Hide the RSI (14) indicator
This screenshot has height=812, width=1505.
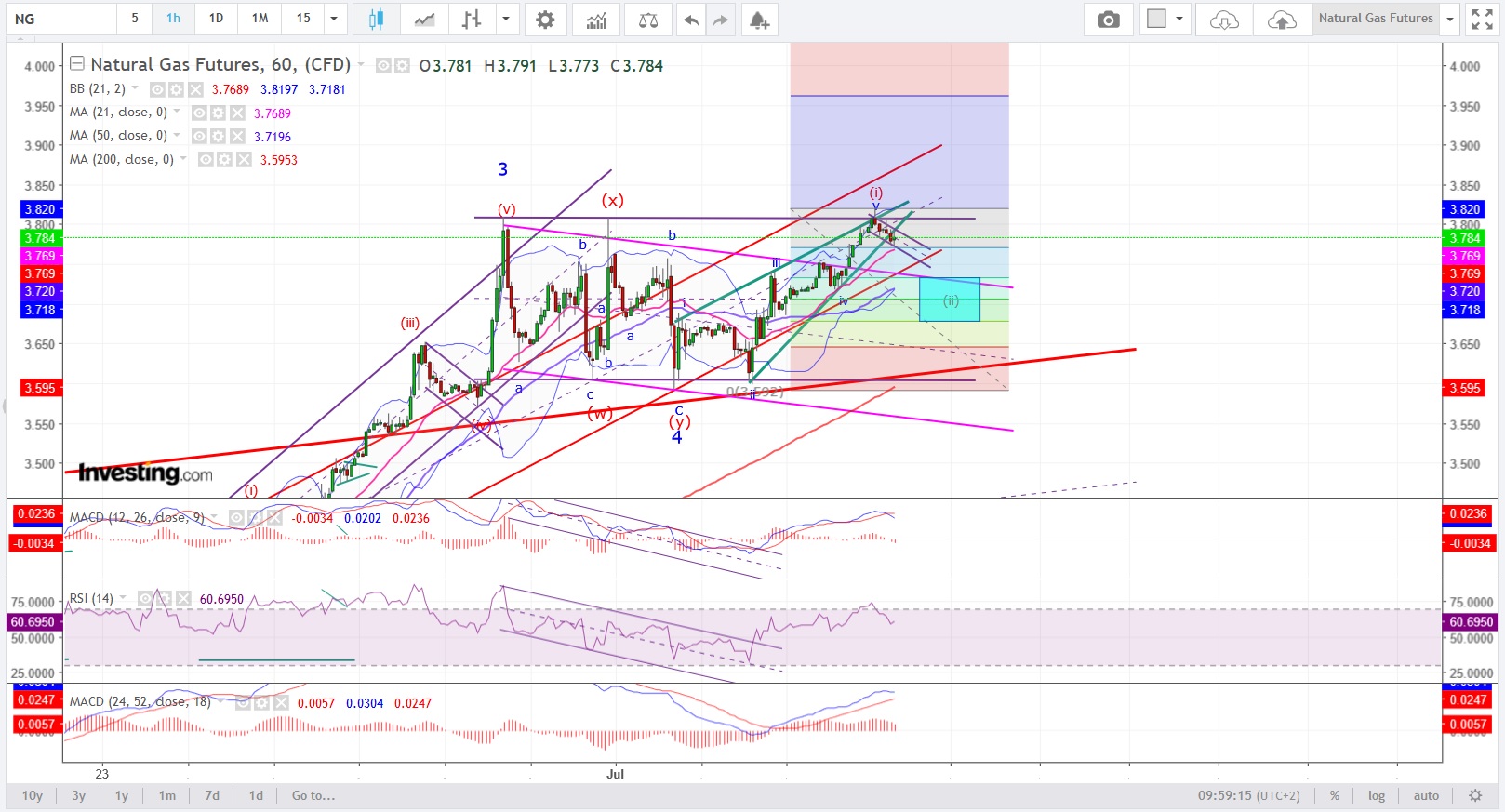pyautogui.click(x=145, y=598)
